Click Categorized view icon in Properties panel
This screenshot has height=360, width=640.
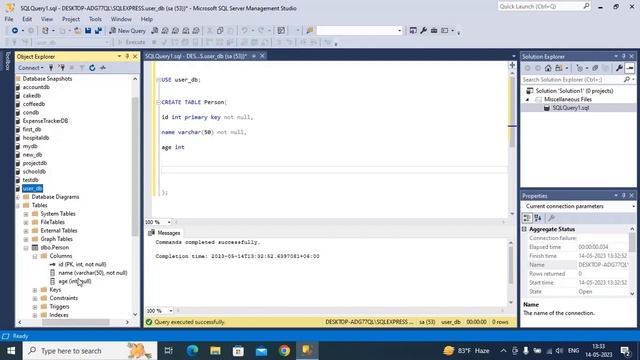point(527,218)
